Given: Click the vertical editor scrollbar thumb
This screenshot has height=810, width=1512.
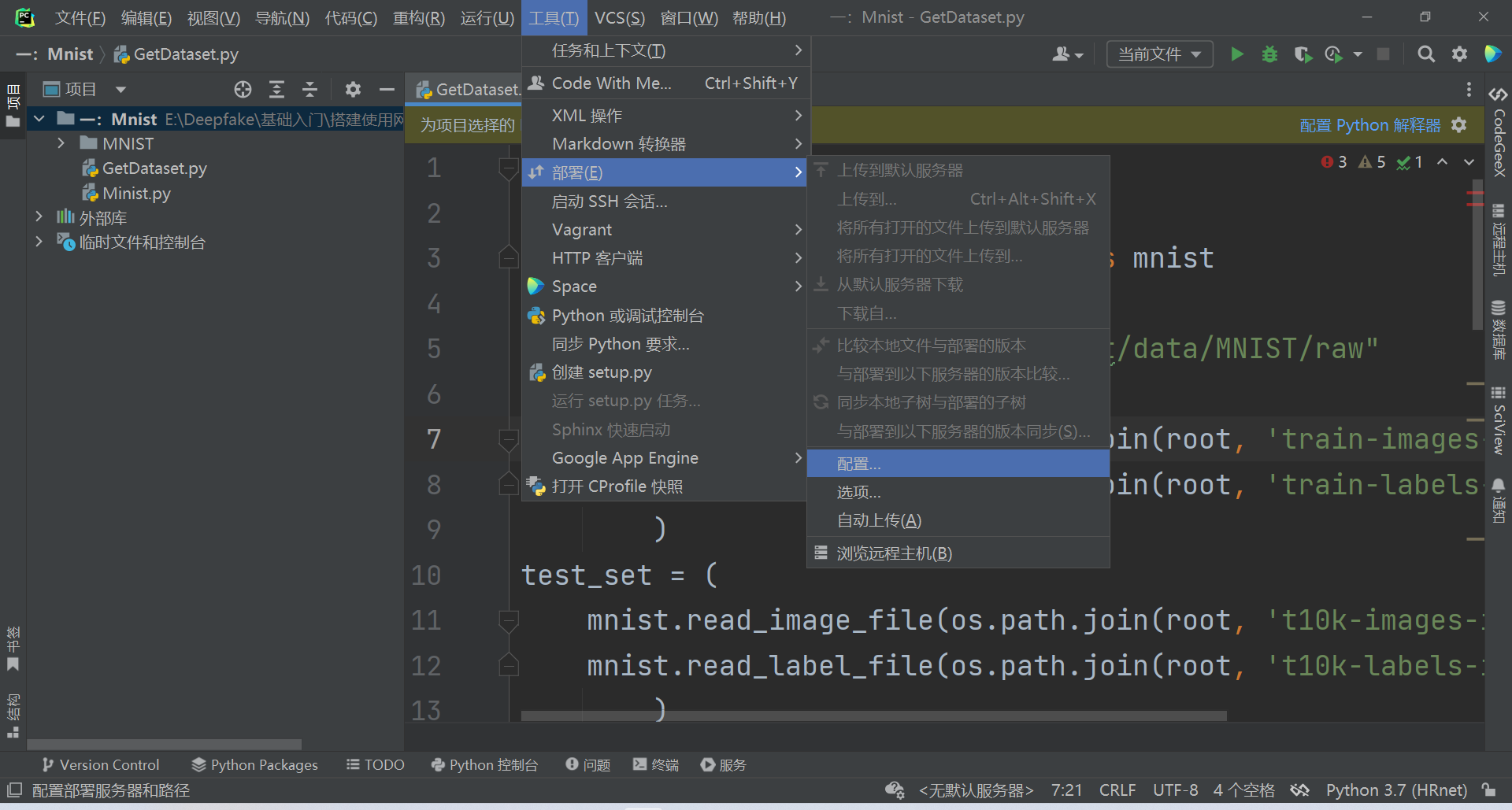Looking at the screenshot, I should [x=1477, y=256].
